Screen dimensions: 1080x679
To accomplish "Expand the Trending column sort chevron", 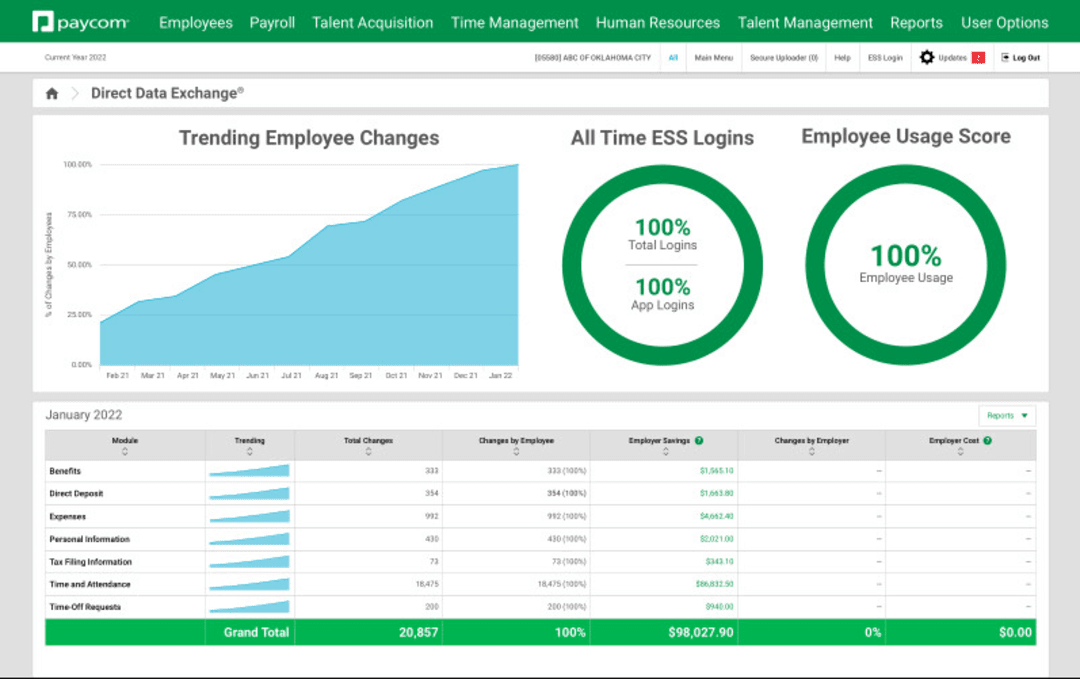I will [249, 450].
